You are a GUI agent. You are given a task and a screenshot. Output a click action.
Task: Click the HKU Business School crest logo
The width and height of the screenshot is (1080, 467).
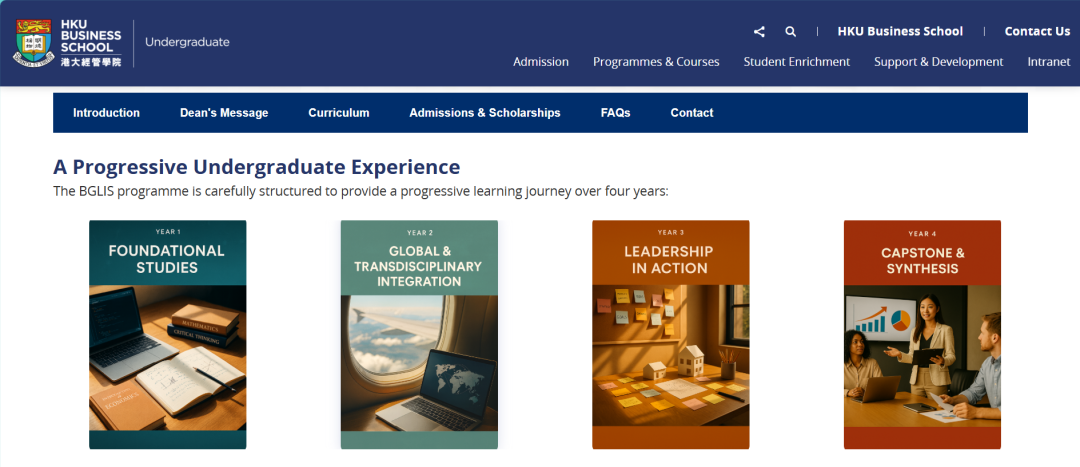pyautogui.click(x=35, y=42)
